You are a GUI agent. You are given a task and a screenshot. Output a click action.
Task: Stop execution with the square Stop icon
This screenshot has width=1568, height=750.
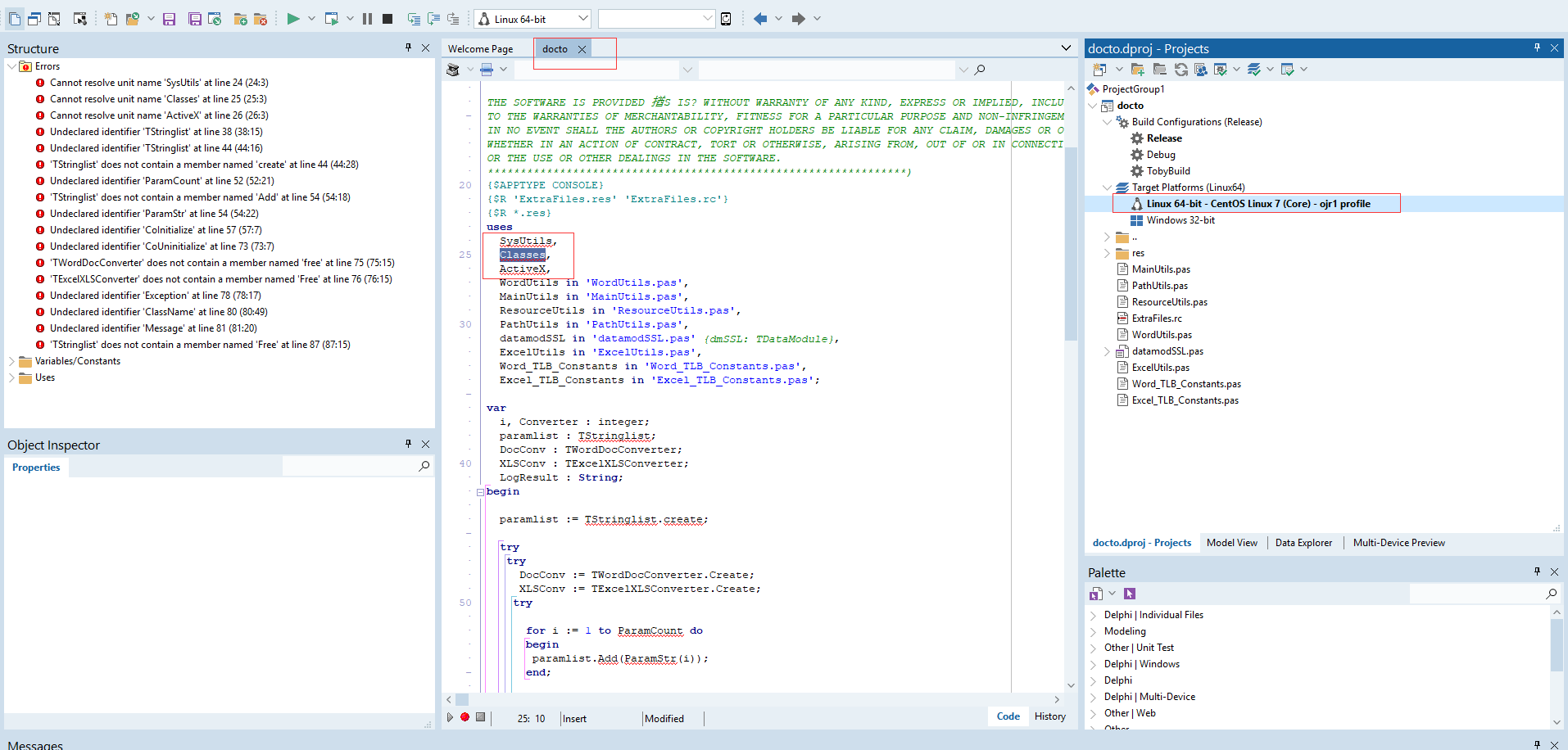(x=387, y=18)
